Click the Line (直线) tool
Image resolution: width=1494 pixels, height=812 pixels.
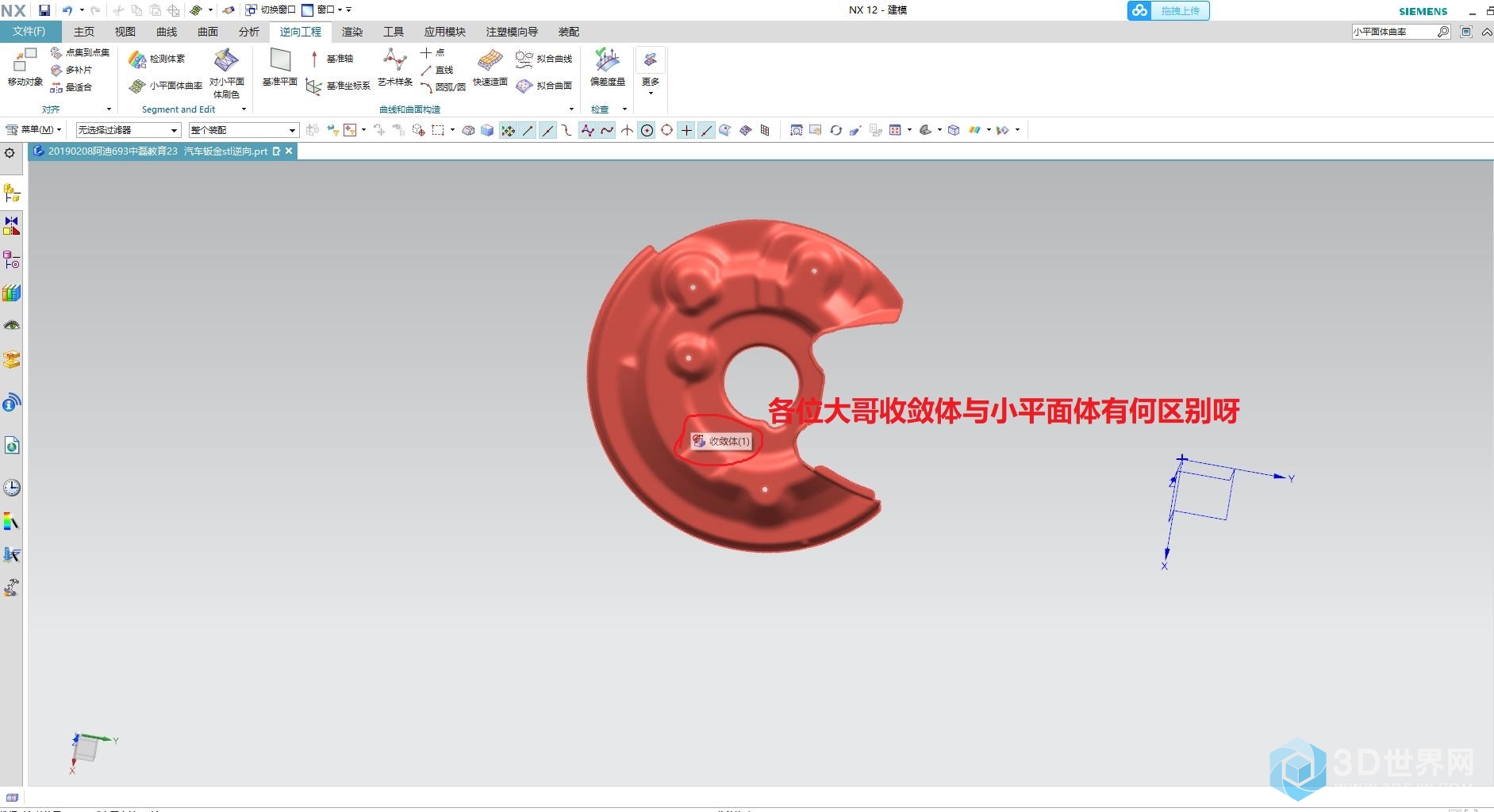click(437, 70)
